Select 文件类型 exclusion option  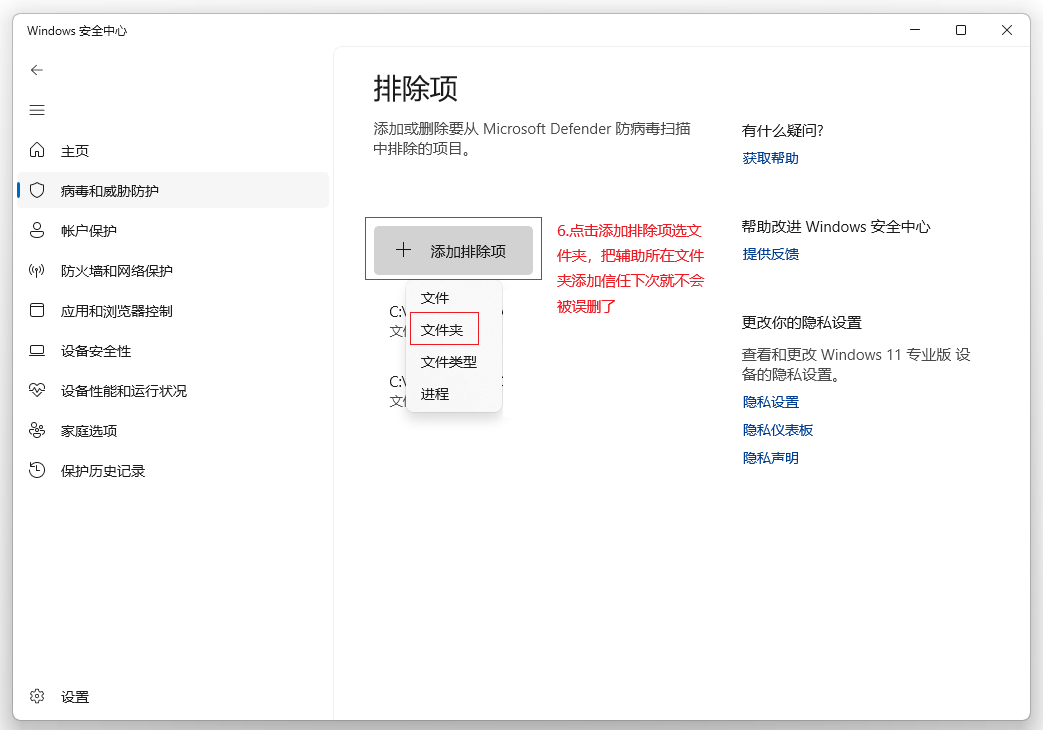[x=448, y=361]
